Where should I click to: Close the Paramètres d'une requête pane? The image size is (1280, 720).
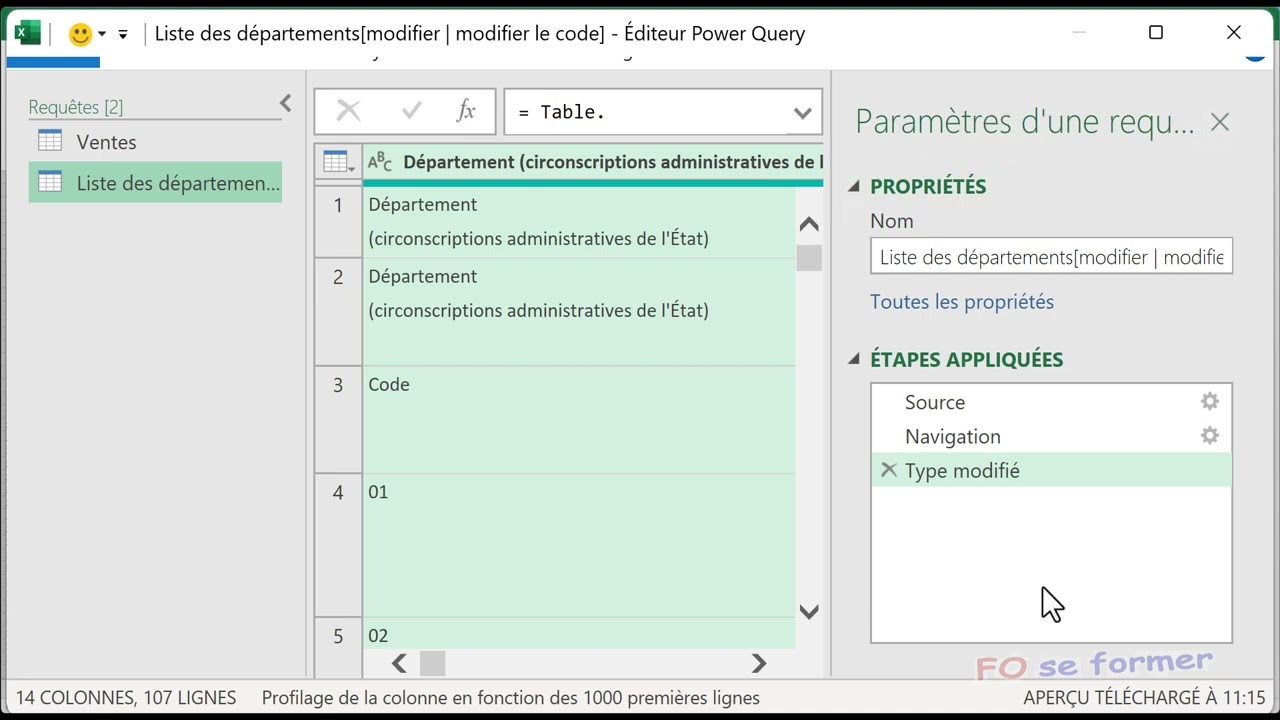(1220, 122)
